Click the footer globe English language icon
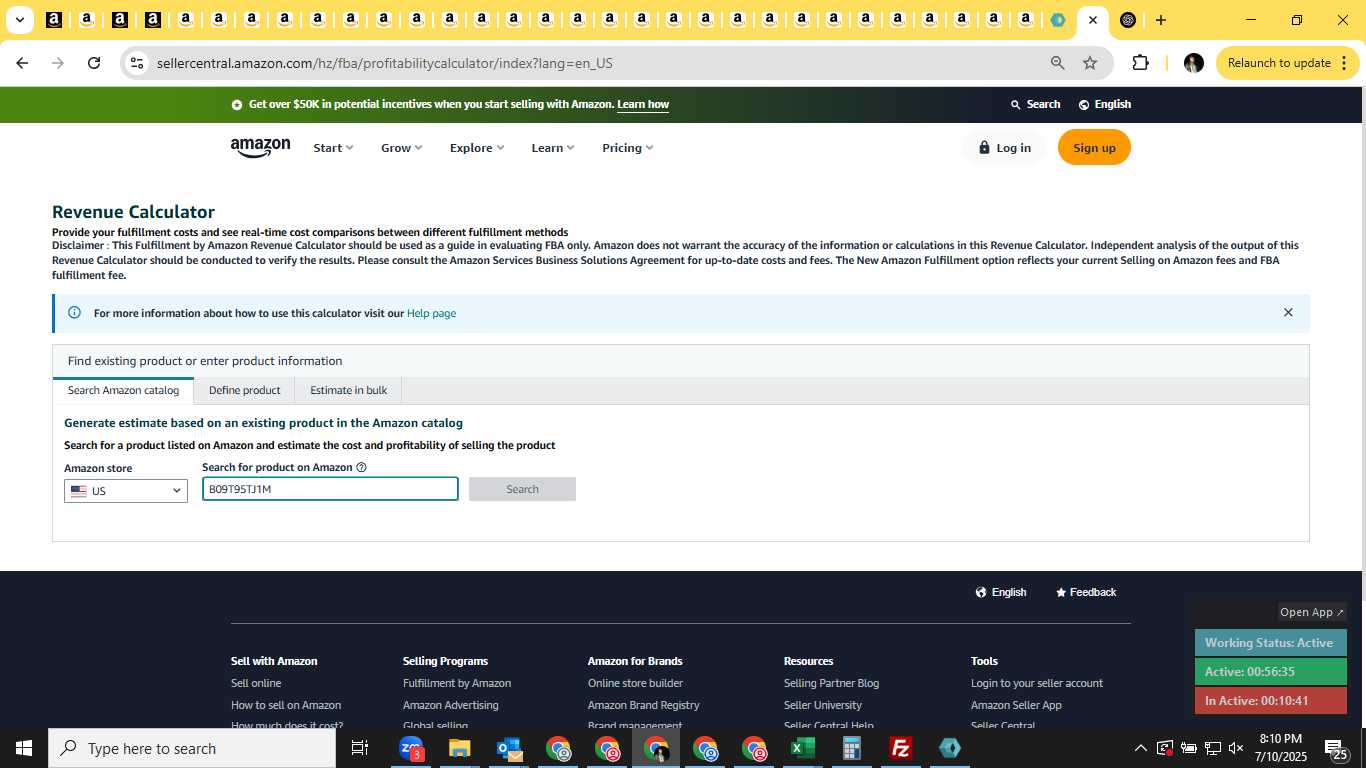 [x=981, y=592]
